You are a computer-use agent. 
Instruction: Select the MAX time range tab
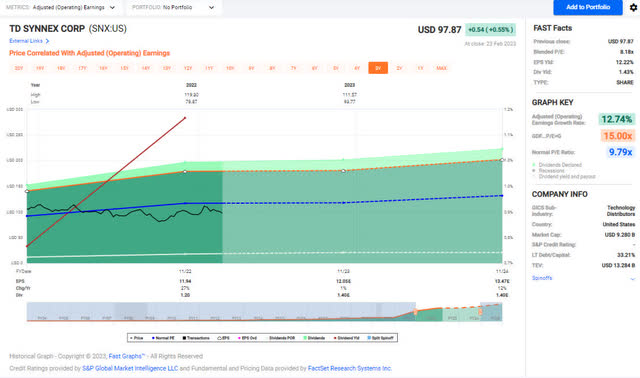coord(441,68)
